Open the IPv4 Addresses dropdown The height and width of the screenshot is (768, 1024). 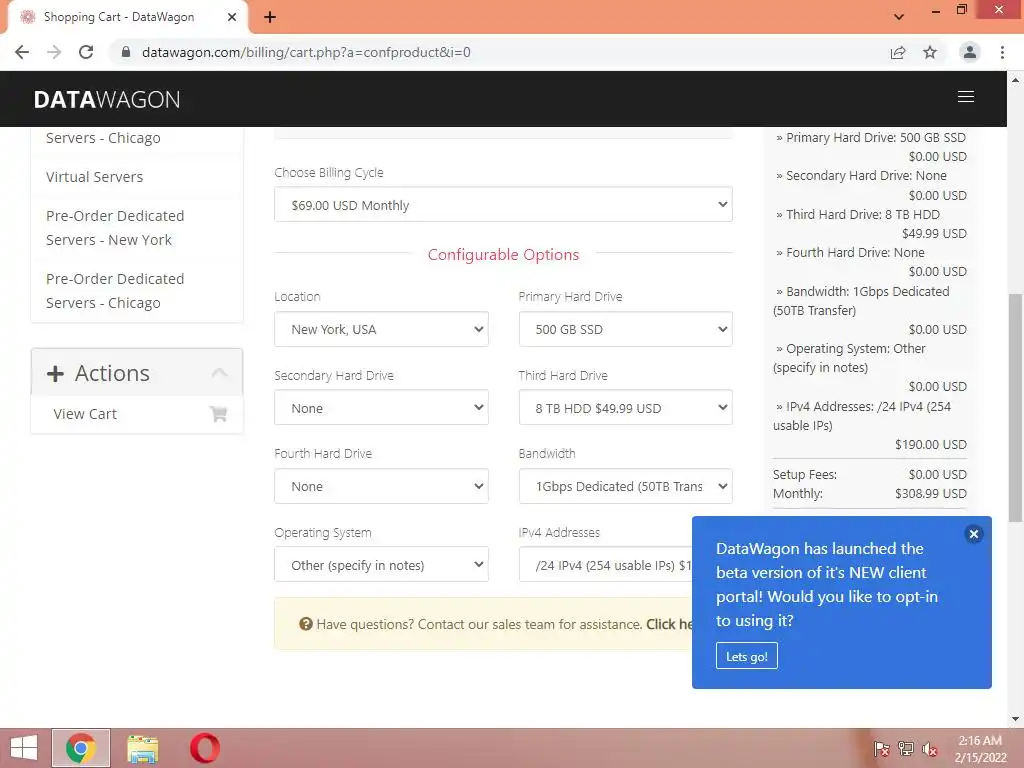click(605, 564)
